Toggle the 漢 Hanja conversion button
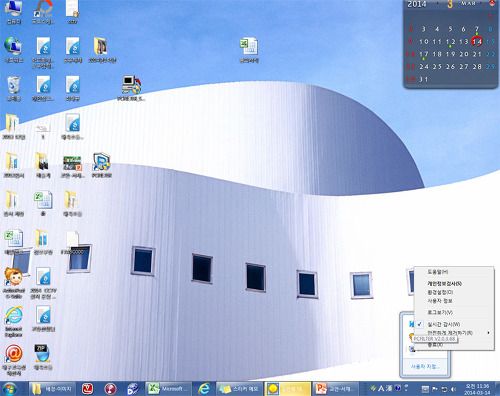Image resolution: width=500 pixels, height=396 pixels. [x=389, y=388]
